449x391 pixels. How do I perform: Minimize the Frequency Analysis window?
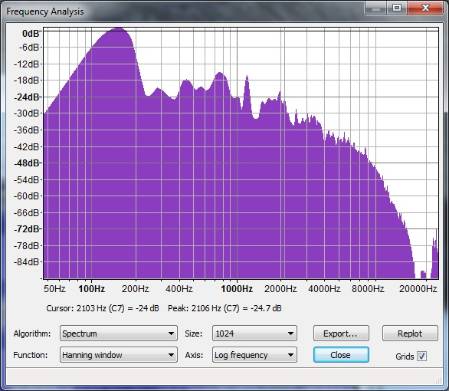click(x=376, y=8)
